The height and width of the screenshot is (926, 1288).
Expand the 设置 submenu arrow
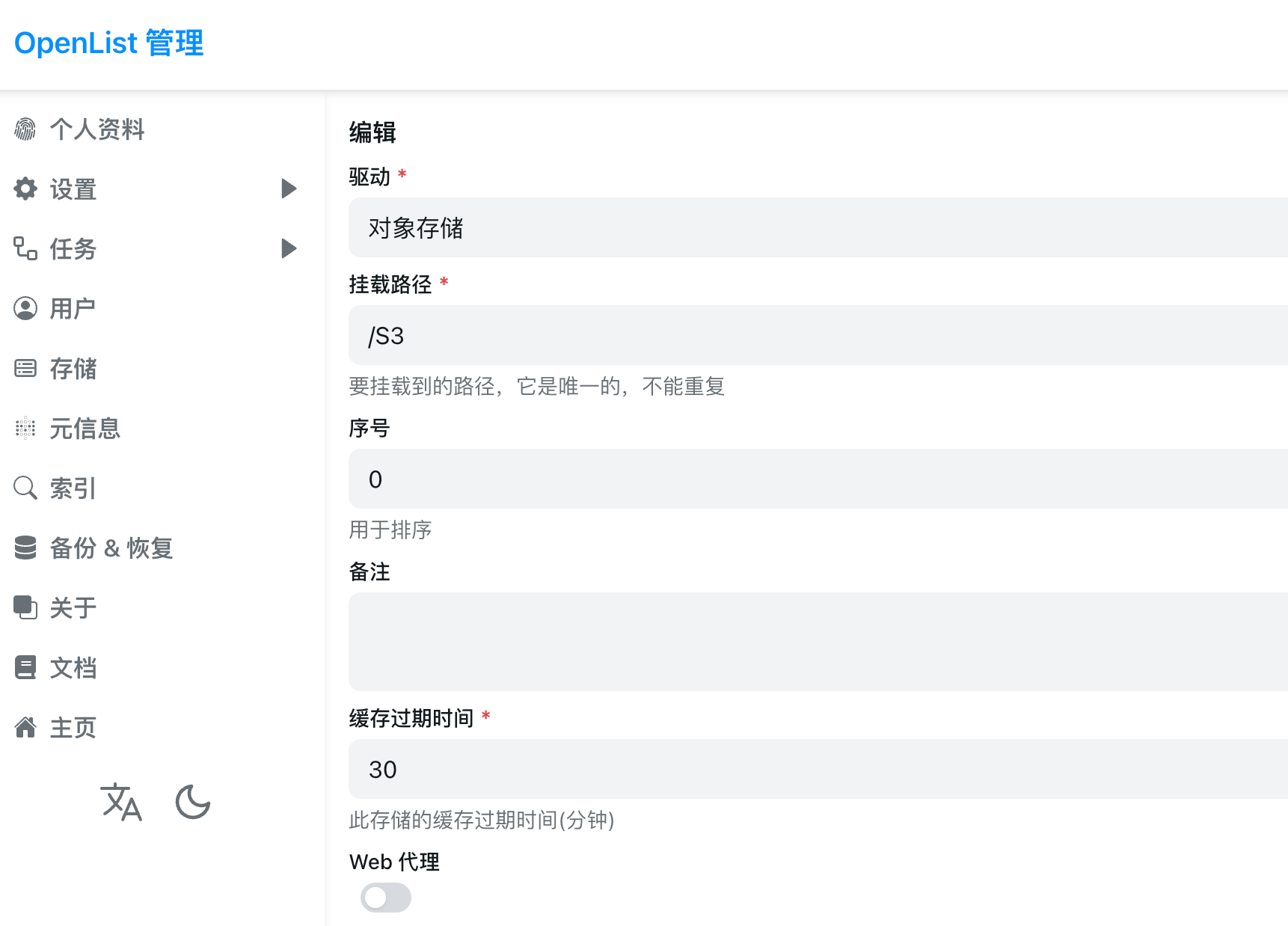click(x=289, y=188)
